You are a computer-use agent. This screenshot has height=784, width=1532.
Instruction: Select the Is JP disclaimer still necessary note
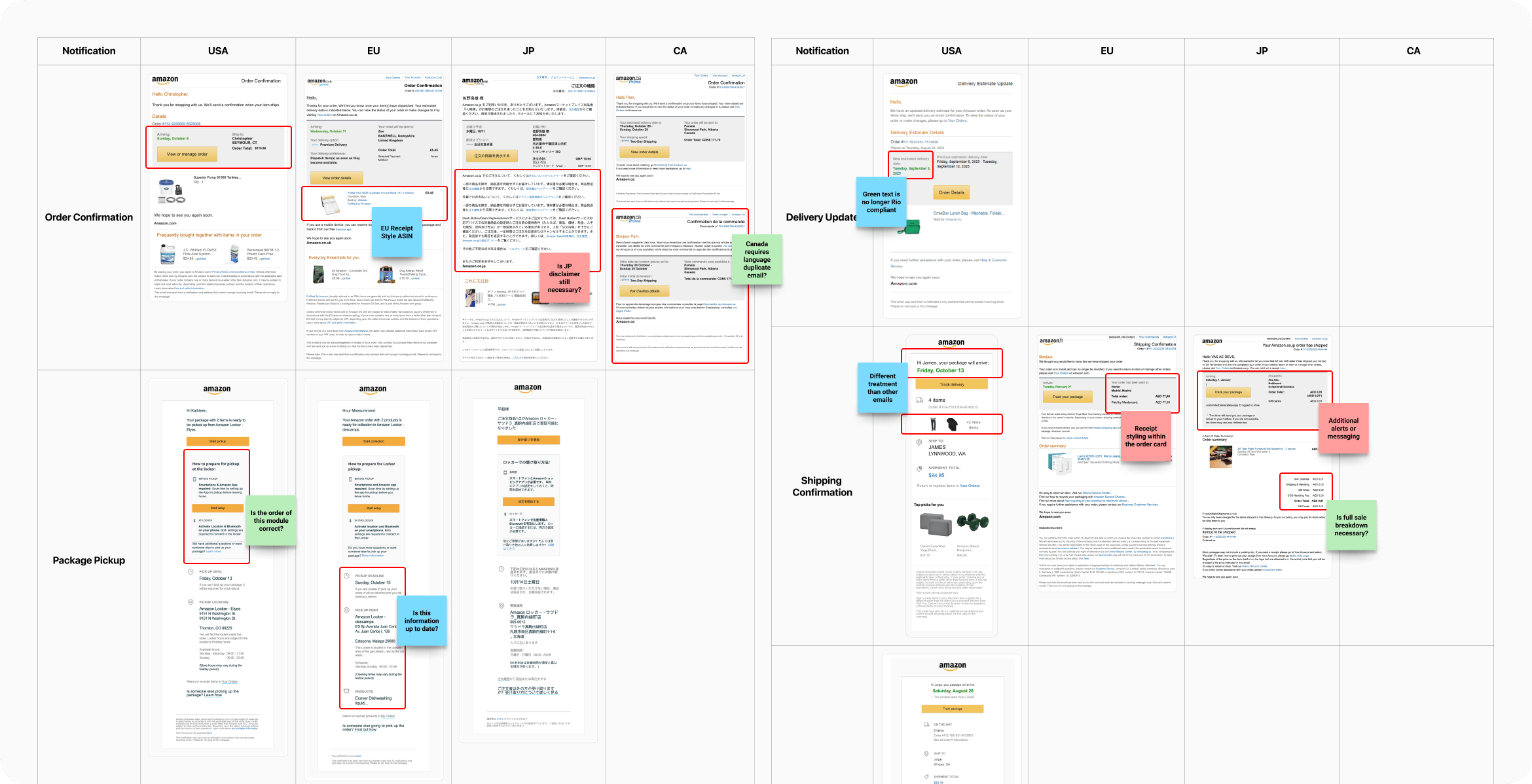pos(564,278)
